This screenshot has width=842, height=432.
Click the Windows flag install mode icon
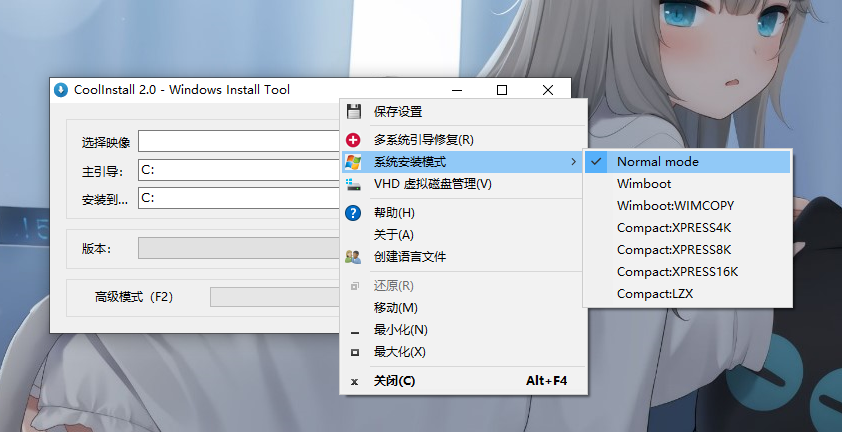[353, 162]
